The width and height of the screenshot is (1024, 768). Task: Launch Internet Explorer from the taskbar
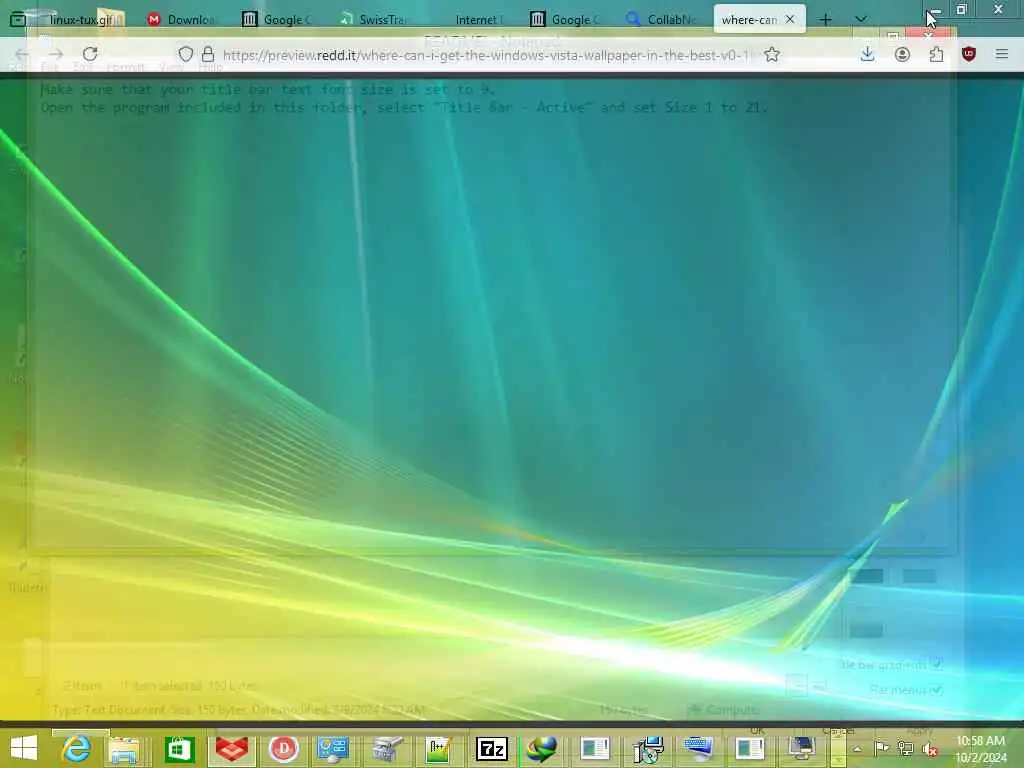point(76,748)
